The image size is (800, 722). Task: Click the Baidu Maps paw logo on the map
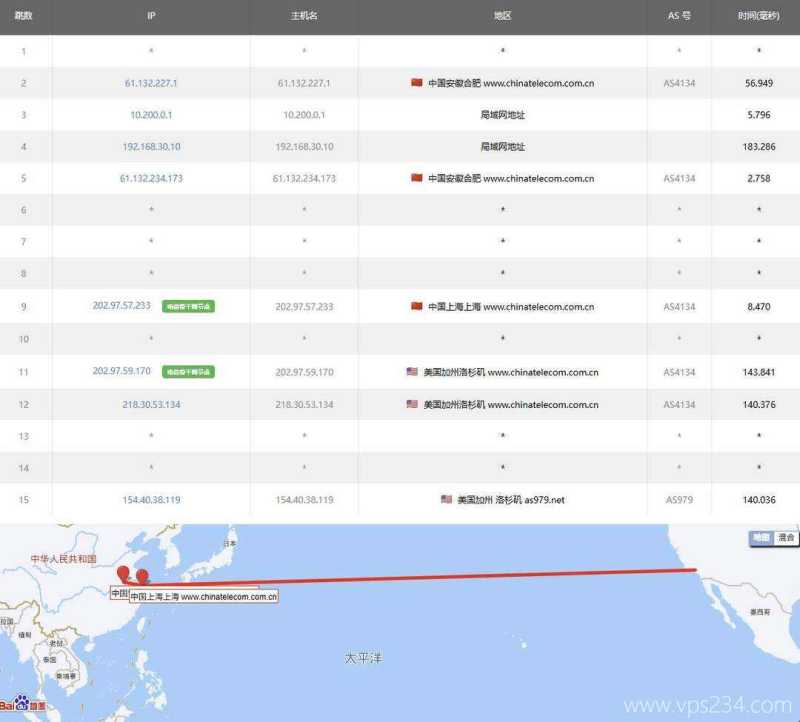pyautogui.click(x=23, y=704)
